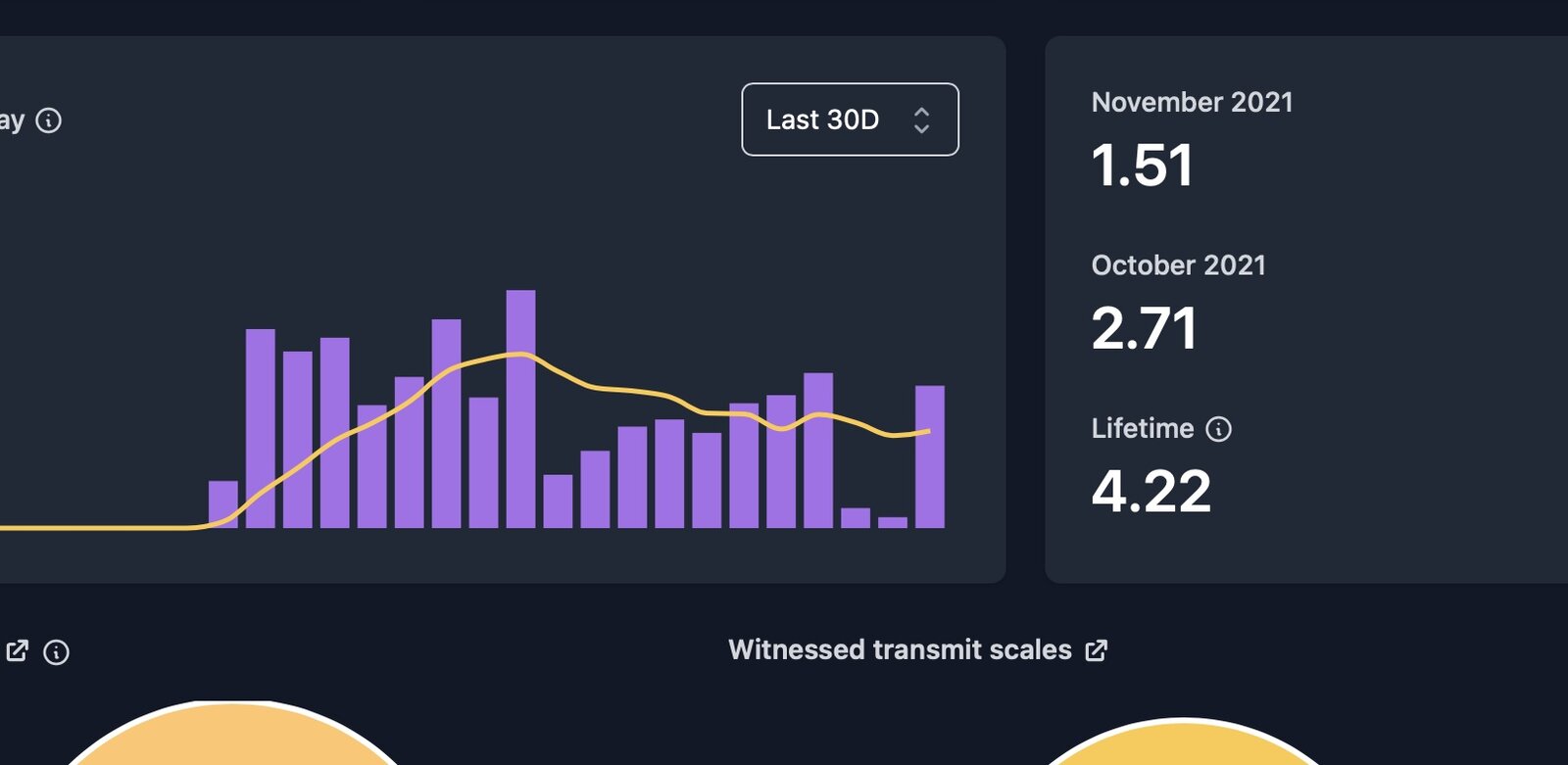Click the info icon beside the chart title
Image resolution: width=1568 pixels, height=765 pixels.
click(x=48, y=120)
